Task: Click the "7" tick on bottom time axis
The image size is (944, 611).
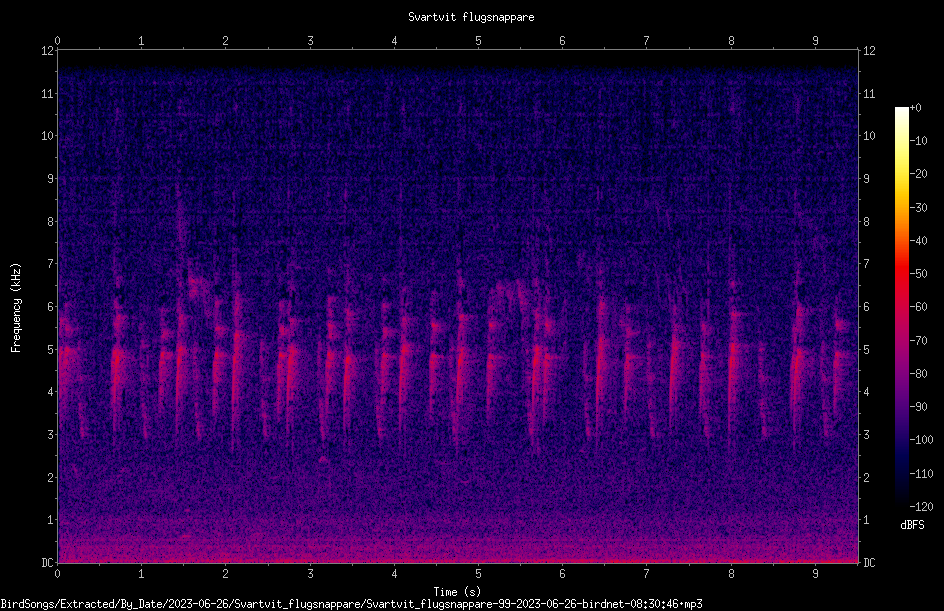Action: coord(647,574)
